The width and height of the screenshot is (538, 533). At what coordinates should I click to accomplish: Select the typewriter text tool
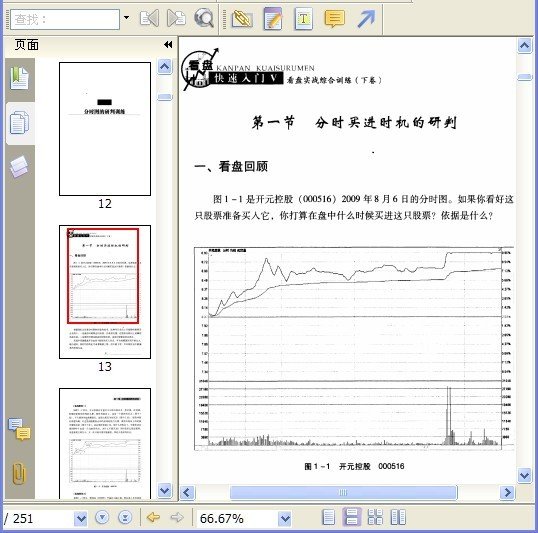[x=303, y=19]
